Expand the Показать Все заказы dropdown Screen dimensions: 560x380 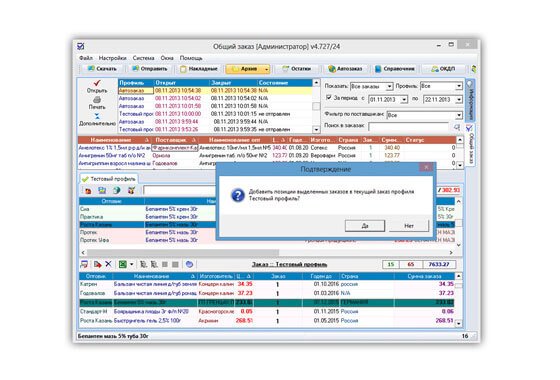pos(389,86)
